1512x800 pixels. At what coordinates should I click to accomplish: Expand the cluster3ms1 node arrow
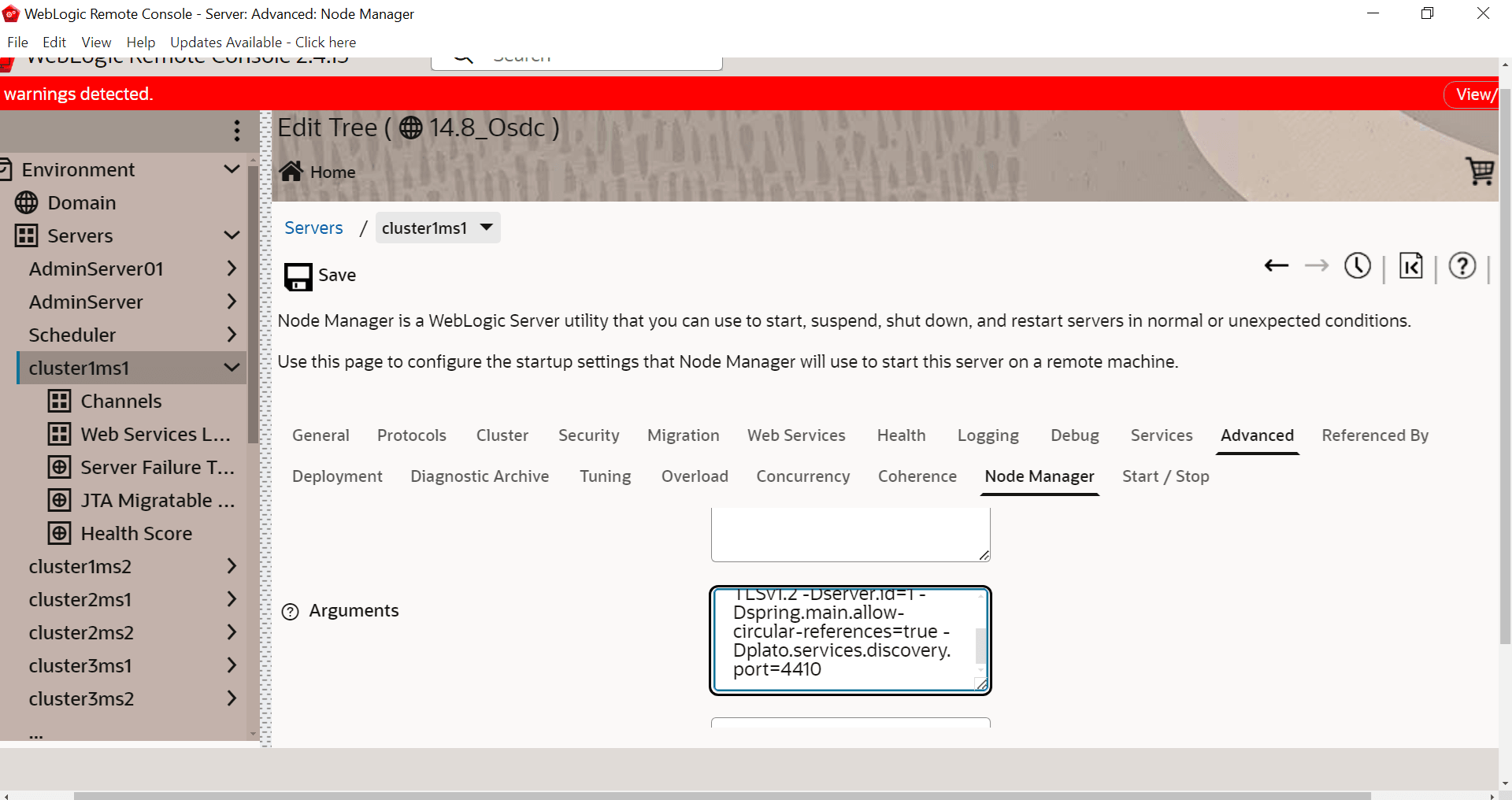point(232,665)
